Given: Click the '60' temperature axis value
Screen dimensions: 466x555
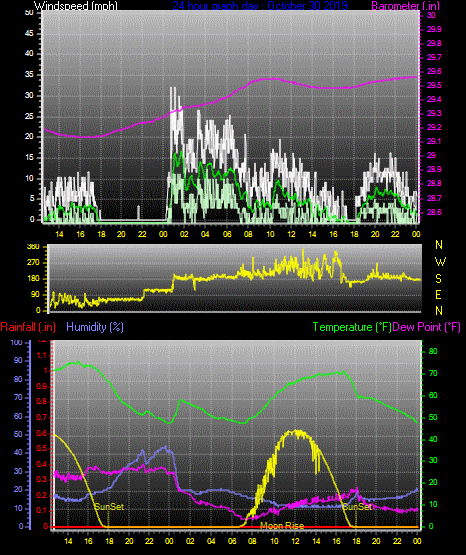Looking at the screenshot, I should pos(433,395).
